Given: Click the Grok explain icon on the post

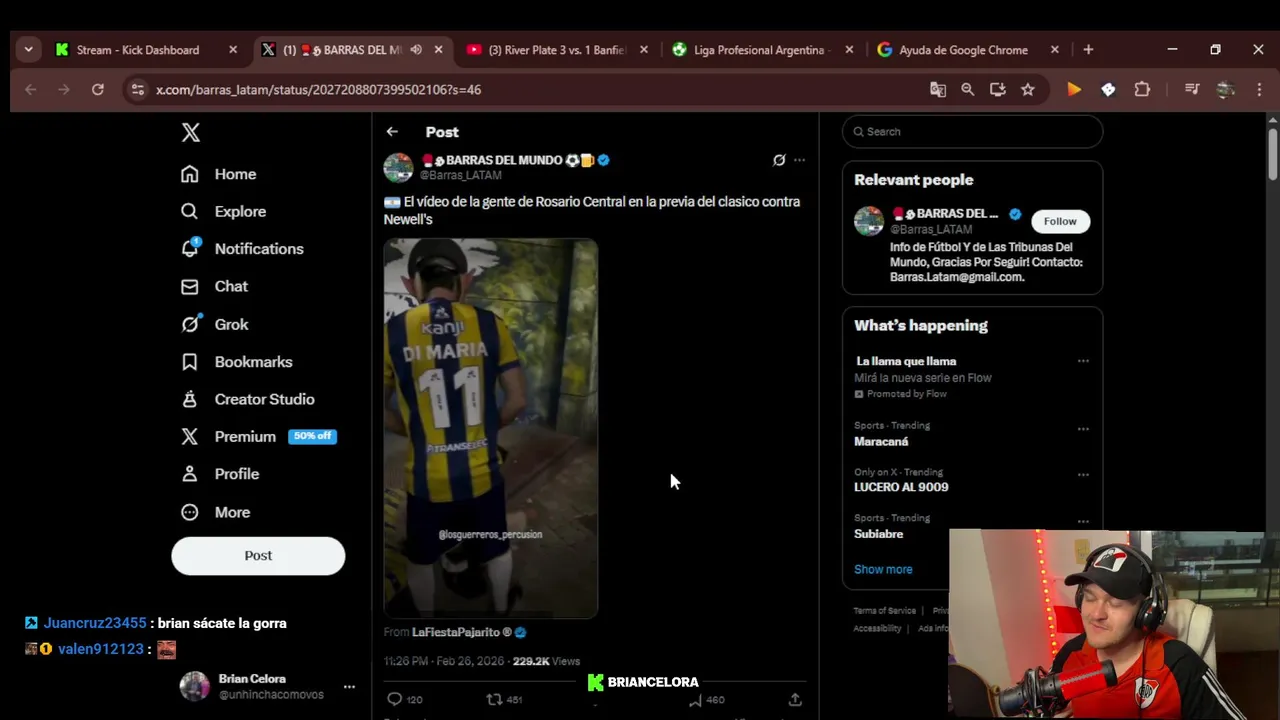Looking at the screenshot, I should [779, 160].
